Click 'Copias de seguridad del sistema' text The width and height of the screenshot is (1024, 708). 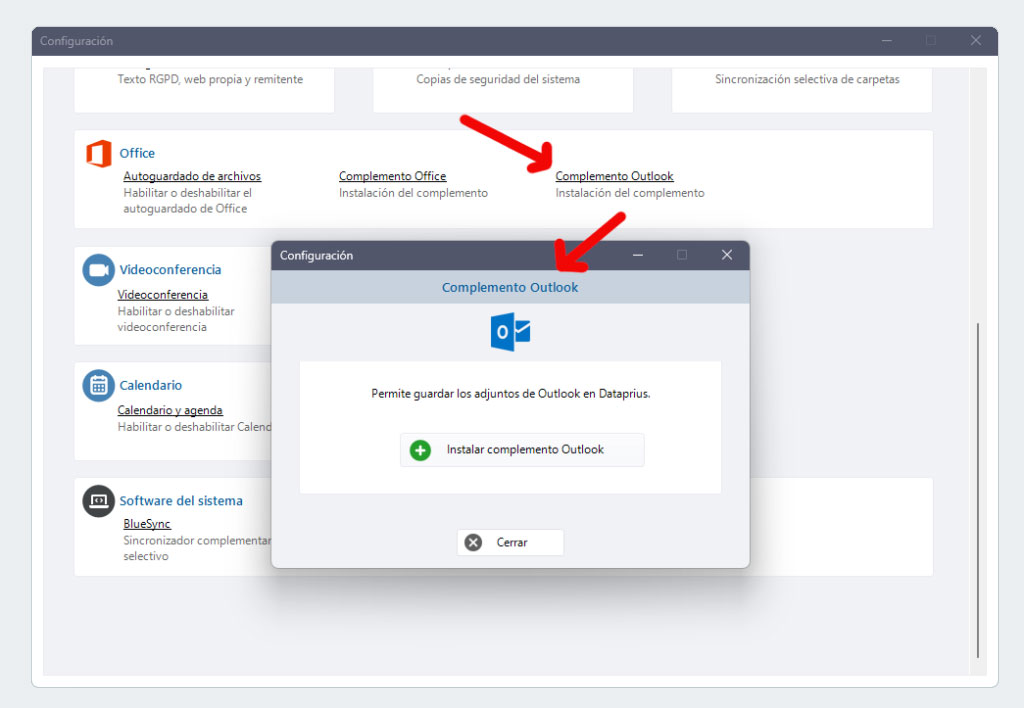pyautogui.click(x=498, y=79)
